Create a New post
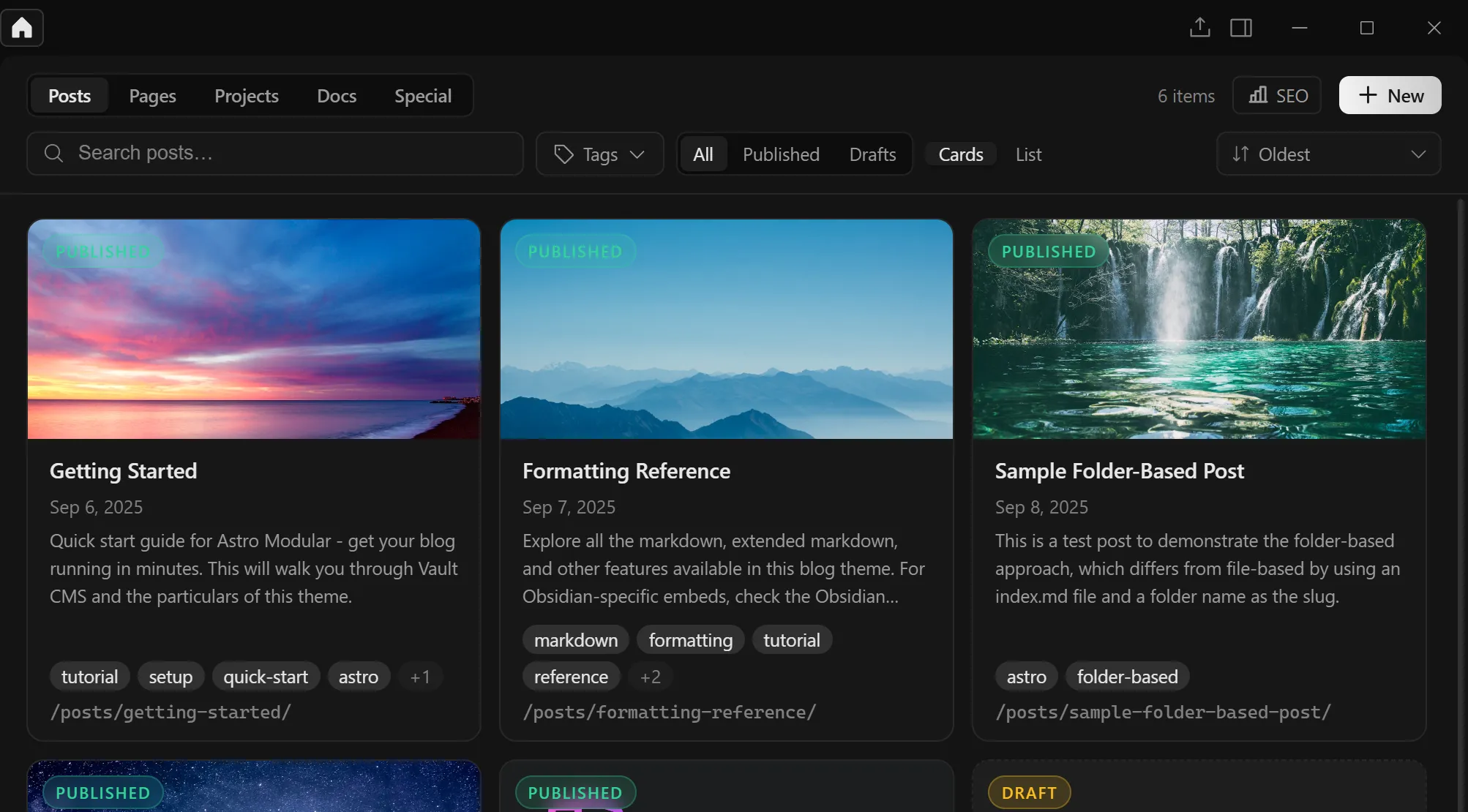The image size is (1468, 812). coord(1390,95)
